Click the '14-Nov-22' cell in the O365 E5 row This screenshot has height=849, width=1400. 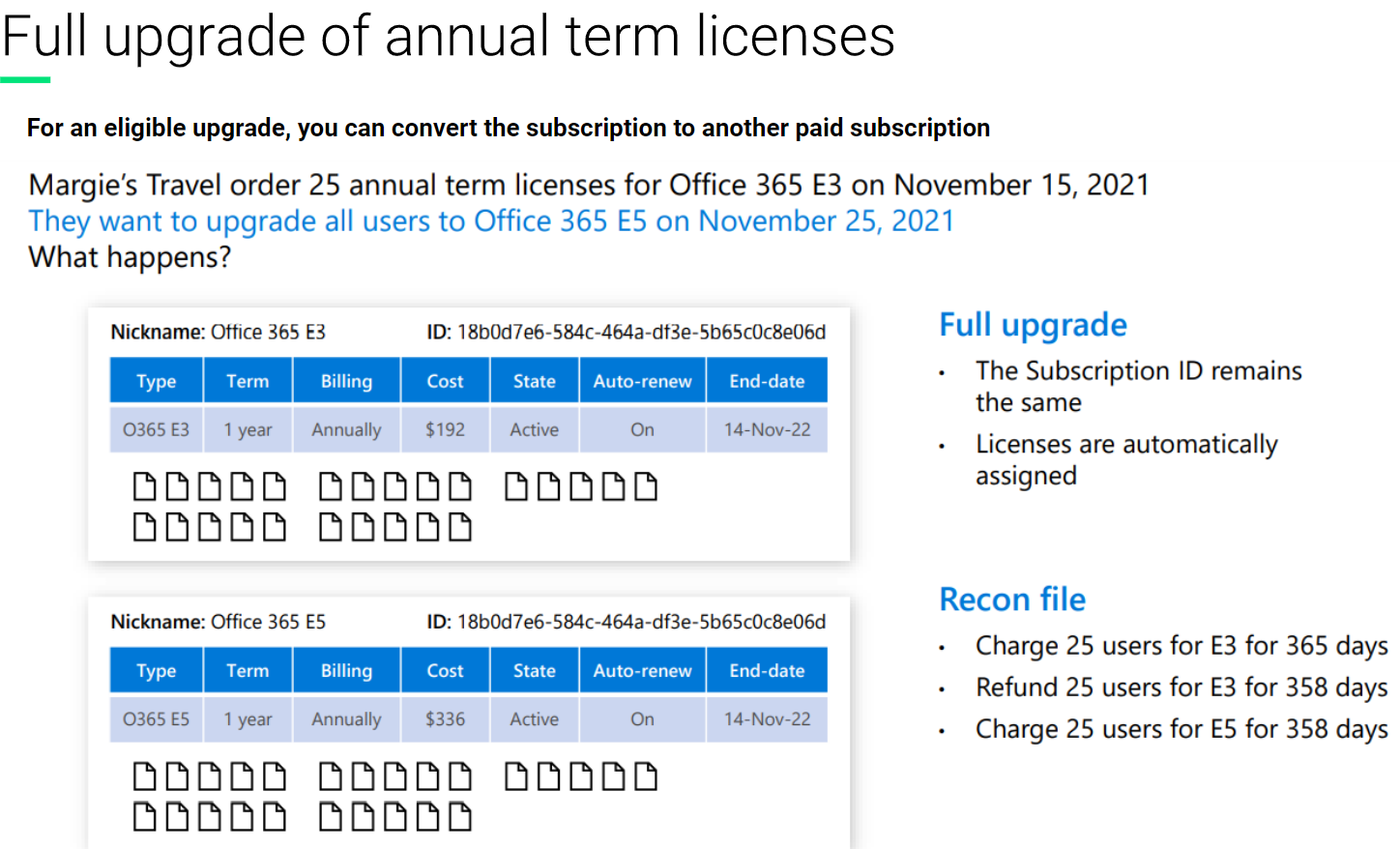767,719
